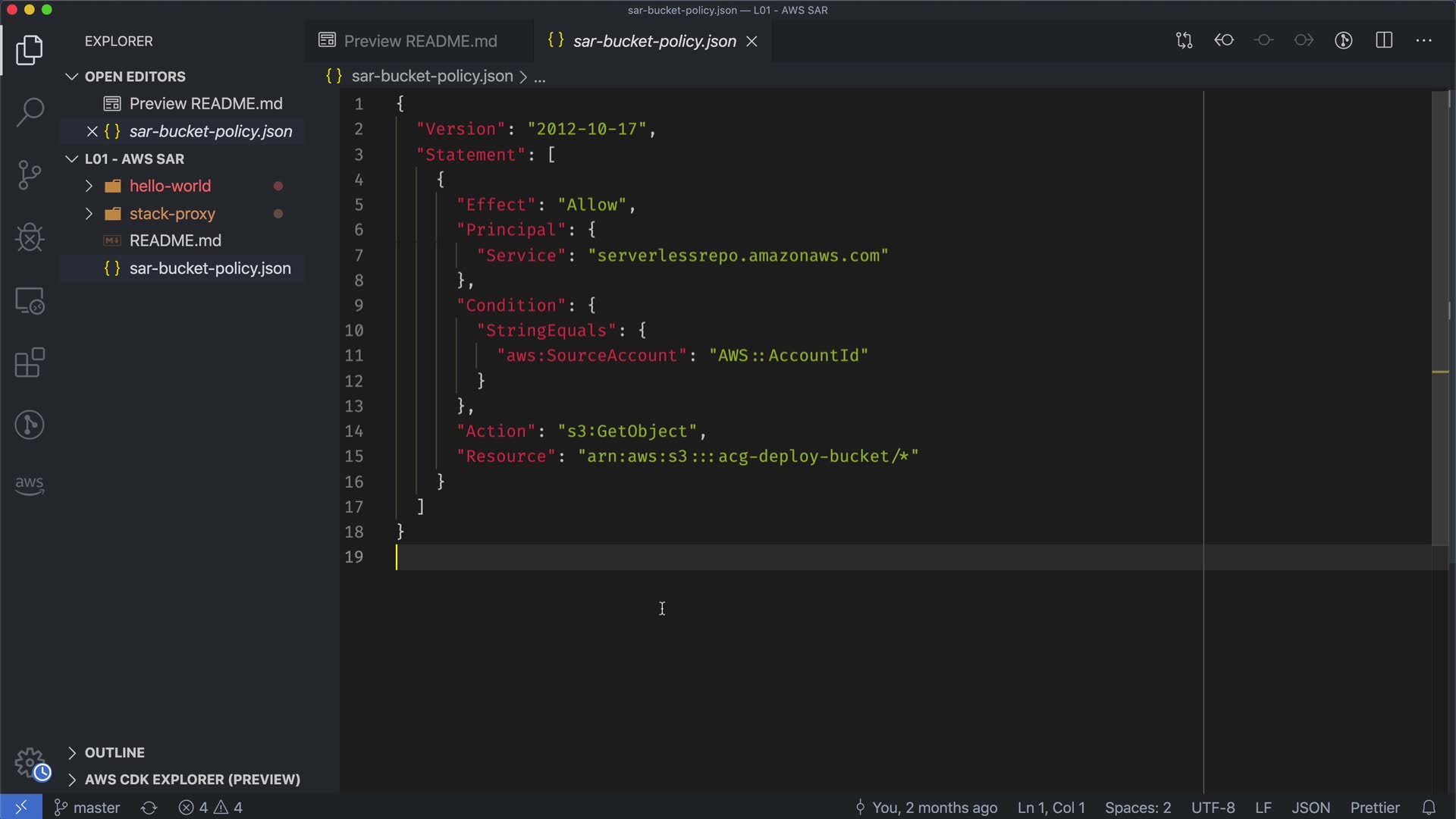Close the sar-bucket-policy.json tab
The height and width of the screenshot is (819, 1456).
752,42
